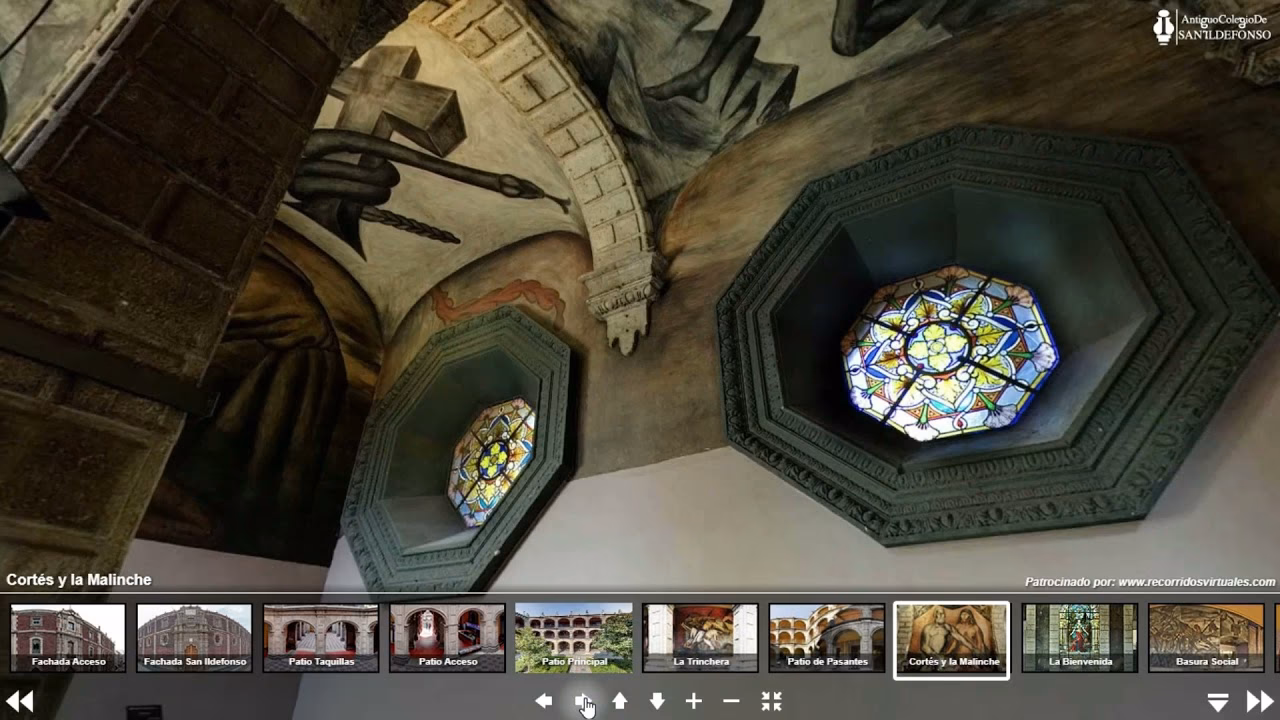Jump to La Trinchera scene thumbnail
Screen dimensions: 1280x720
pyautogui.click(x=700, y=638)
